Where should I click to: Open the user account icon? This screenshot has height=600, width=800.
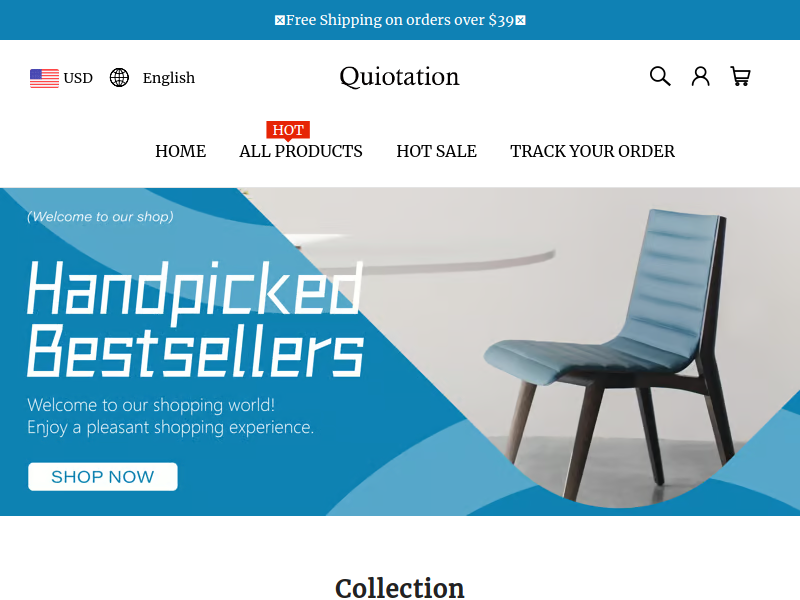pyautogui.click(x=701, y=76)
